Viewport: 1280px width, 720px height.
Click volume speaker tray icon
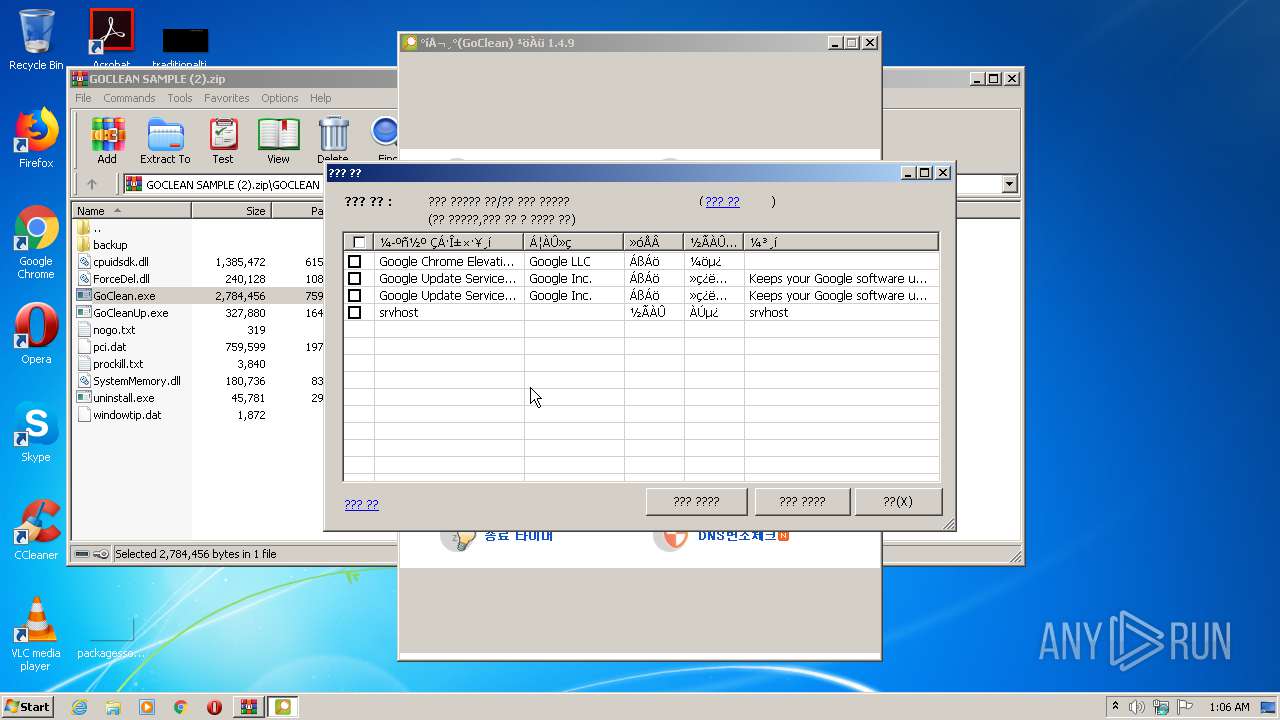(1137, 707)
